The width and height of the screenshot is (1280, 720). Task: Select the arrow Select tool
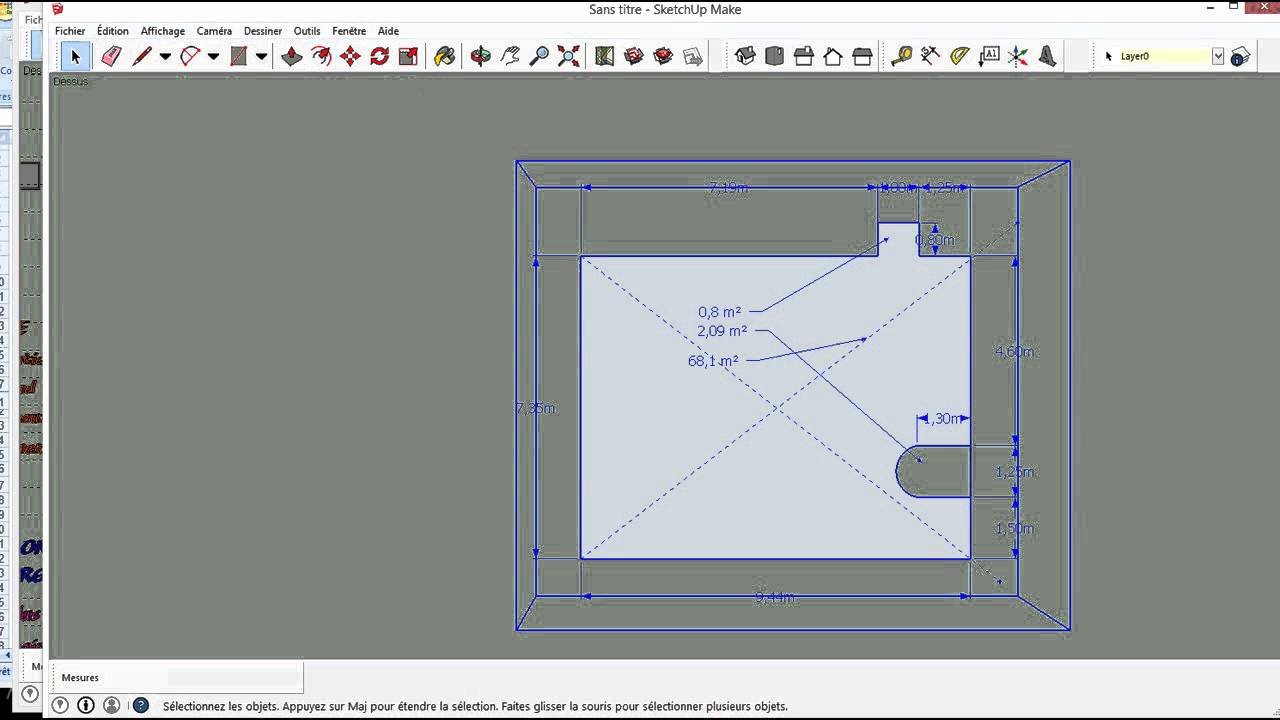tap(75, 57)
